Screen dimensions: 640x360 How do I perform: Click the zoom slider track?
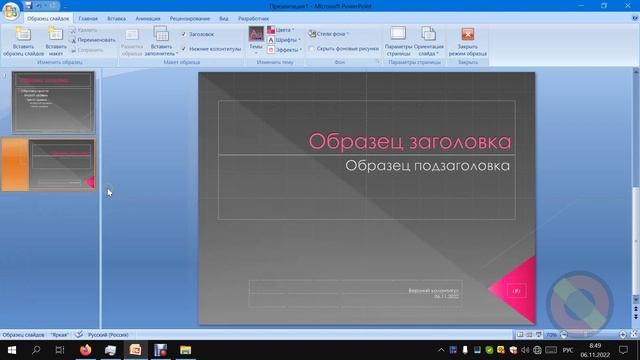click(593, 335)
